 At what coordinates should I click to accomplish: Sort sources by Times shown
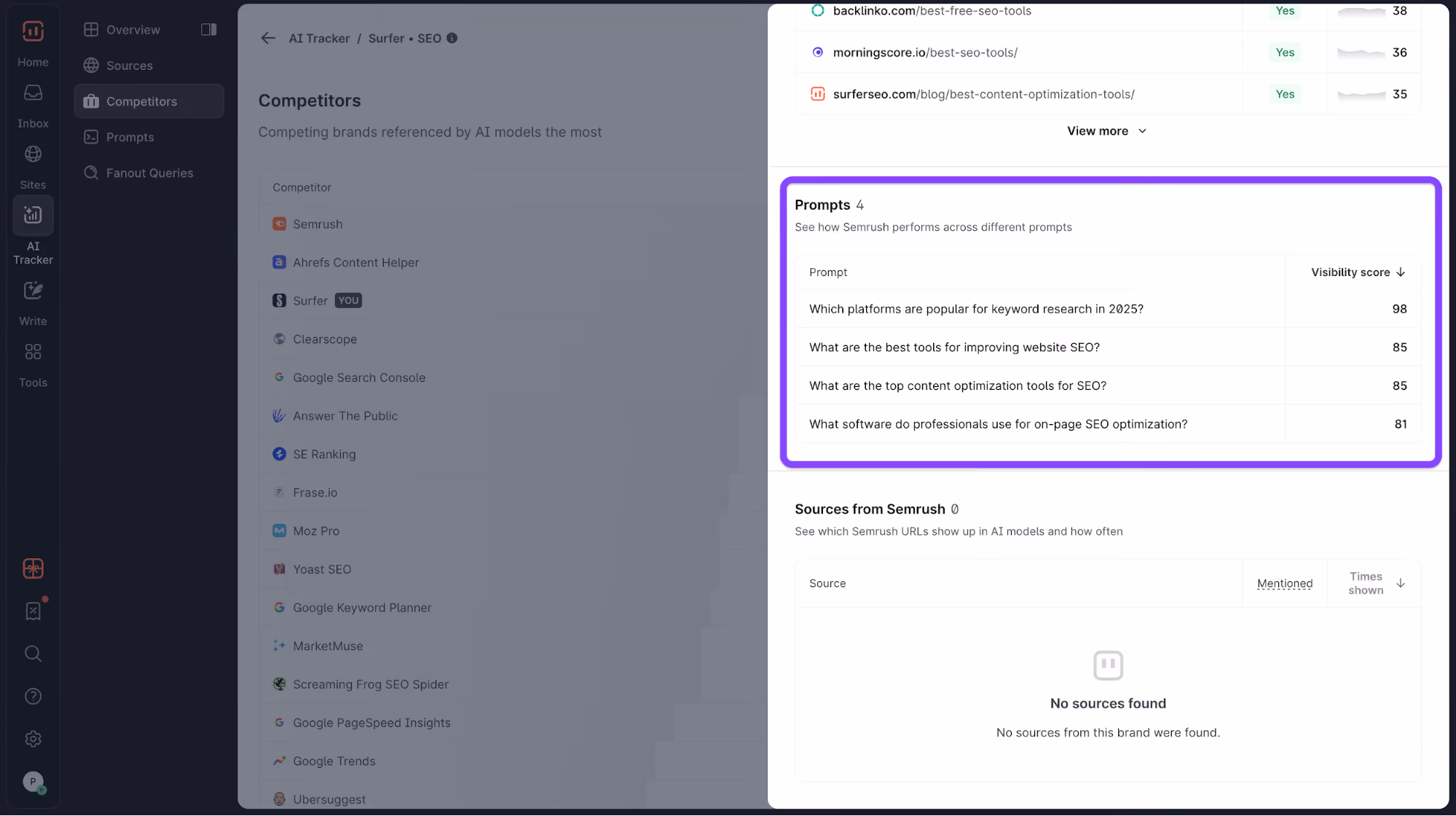coord(1375,584)
